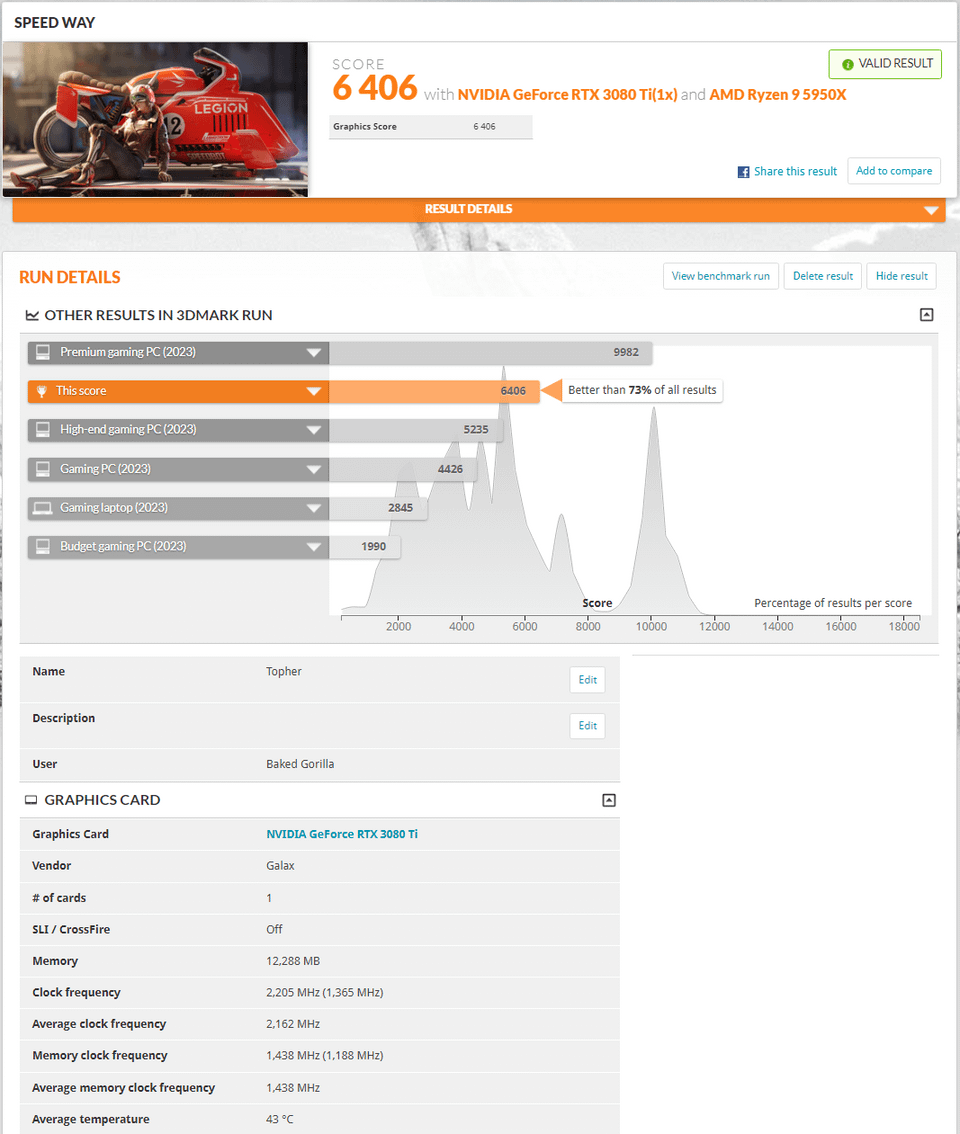
Task: Open the This score dropdown arrow
Action: [313, 391]
